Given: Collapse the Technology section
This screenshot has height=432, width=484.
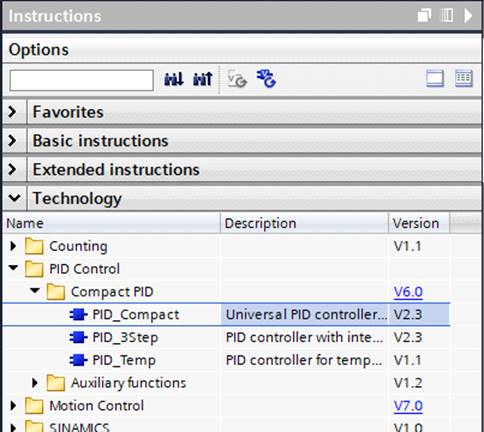Looking at the screenshot, I should click(14, 198).
